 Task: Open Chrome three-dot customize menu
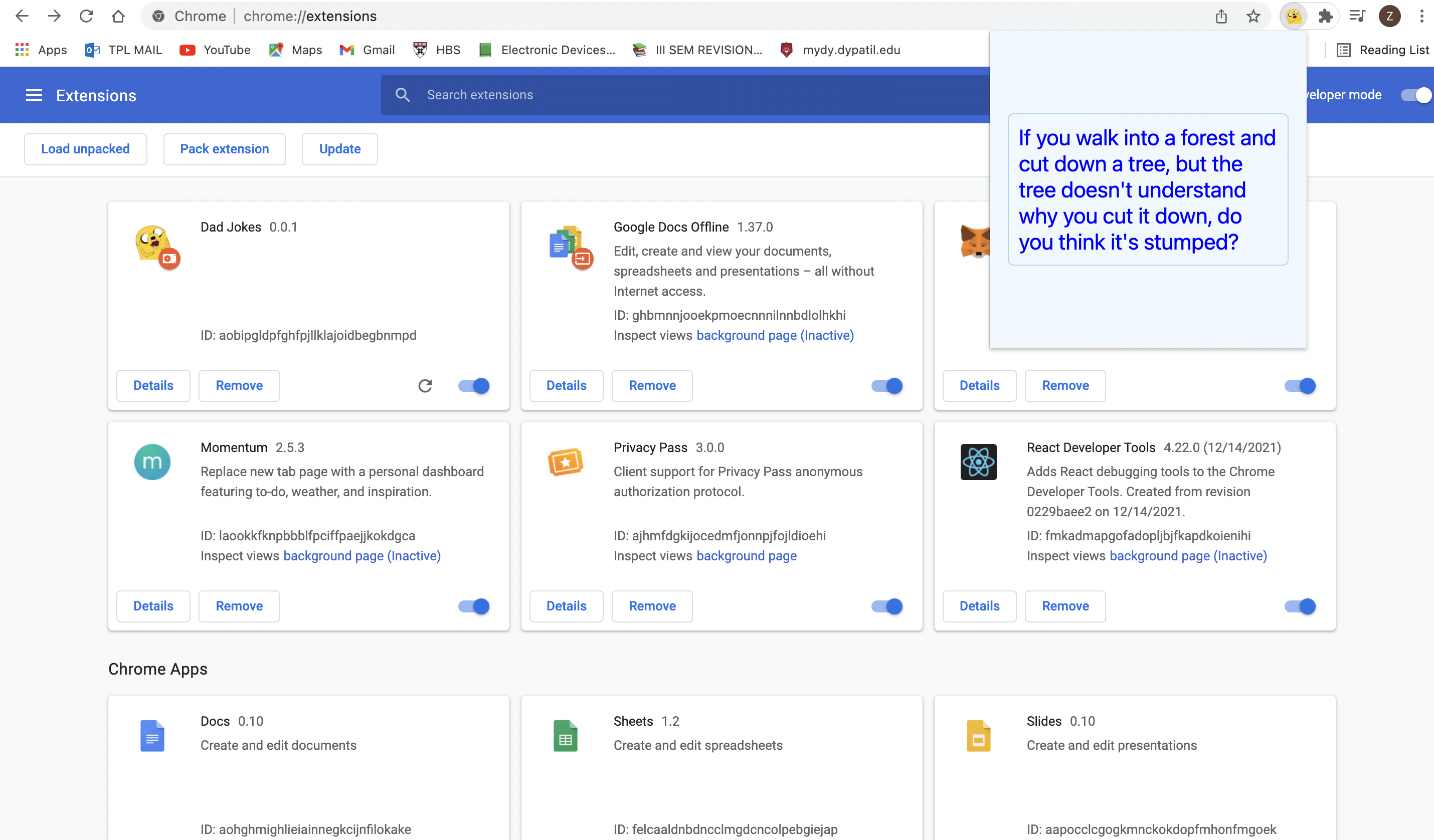tap(1421, 16)
